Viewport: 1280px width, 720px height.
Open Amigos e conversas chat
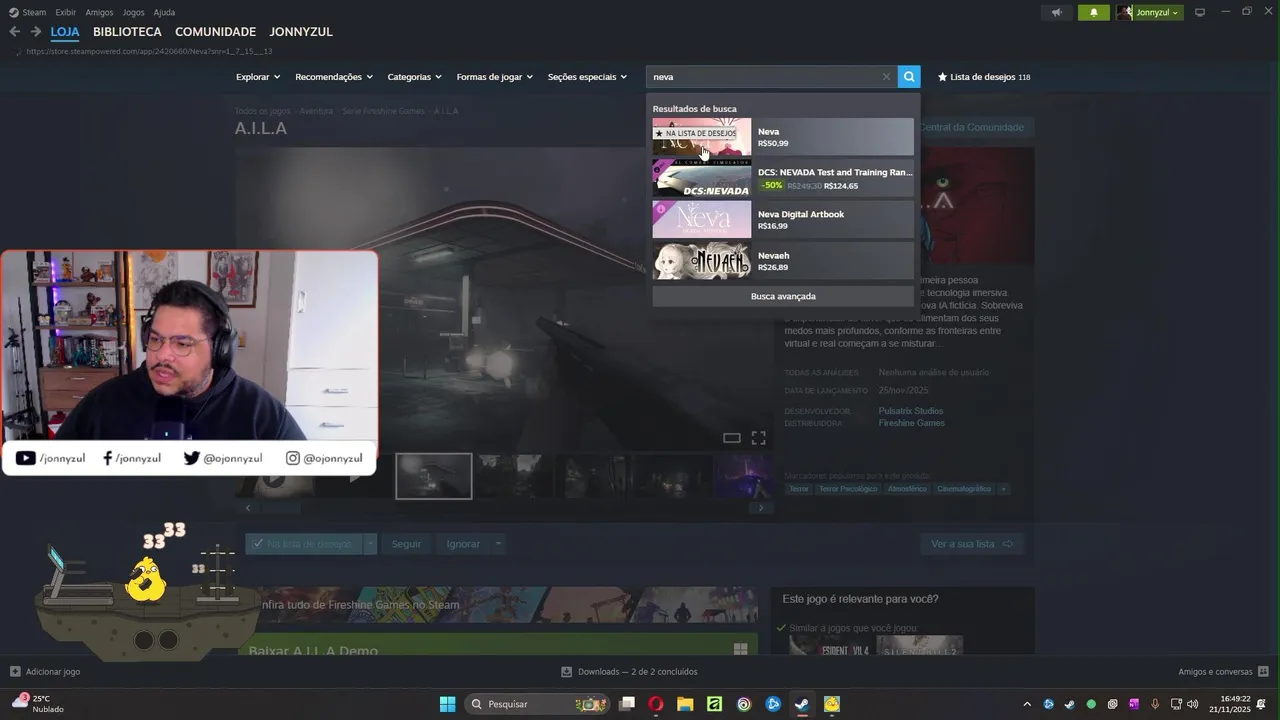point(1223,672)
